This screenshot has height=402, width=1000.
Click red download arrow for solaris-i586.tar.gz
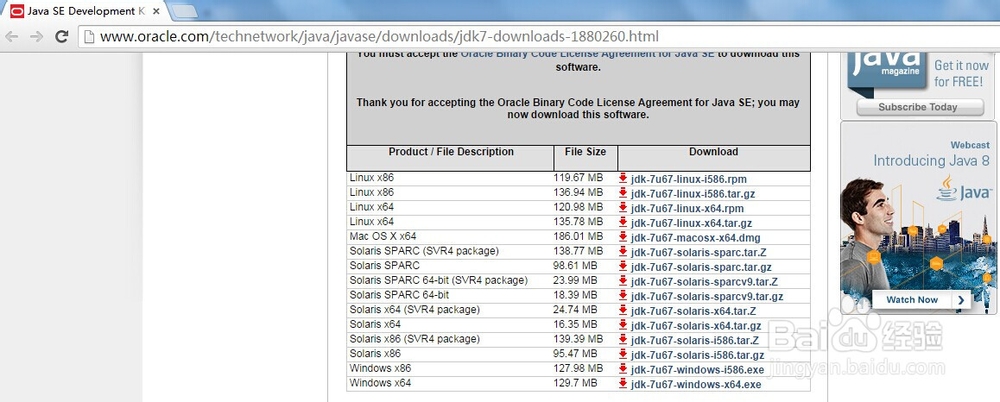[x=623, y=354]
